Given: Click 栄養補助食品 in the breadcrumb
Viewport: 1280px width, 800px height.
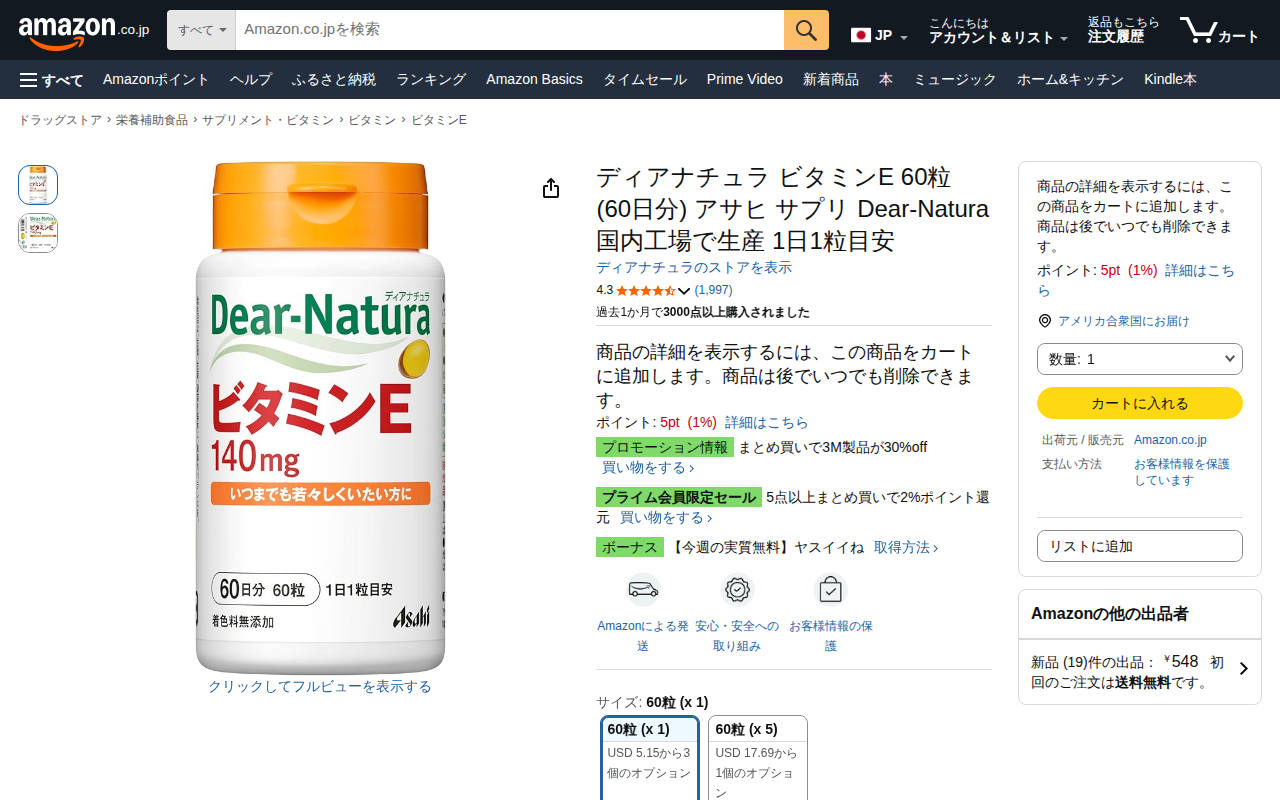Looking at the screenshot, I should 152,120.
